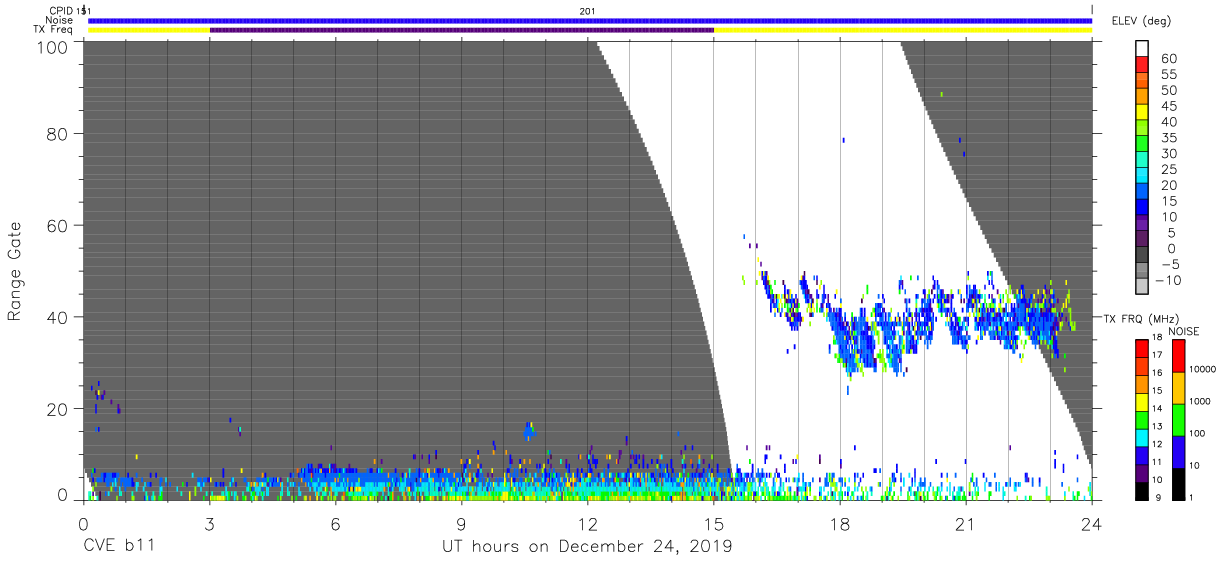The image size is (1228, 567).
Task: Click the 'CPID' label at top left
Action: pos(60,10)
